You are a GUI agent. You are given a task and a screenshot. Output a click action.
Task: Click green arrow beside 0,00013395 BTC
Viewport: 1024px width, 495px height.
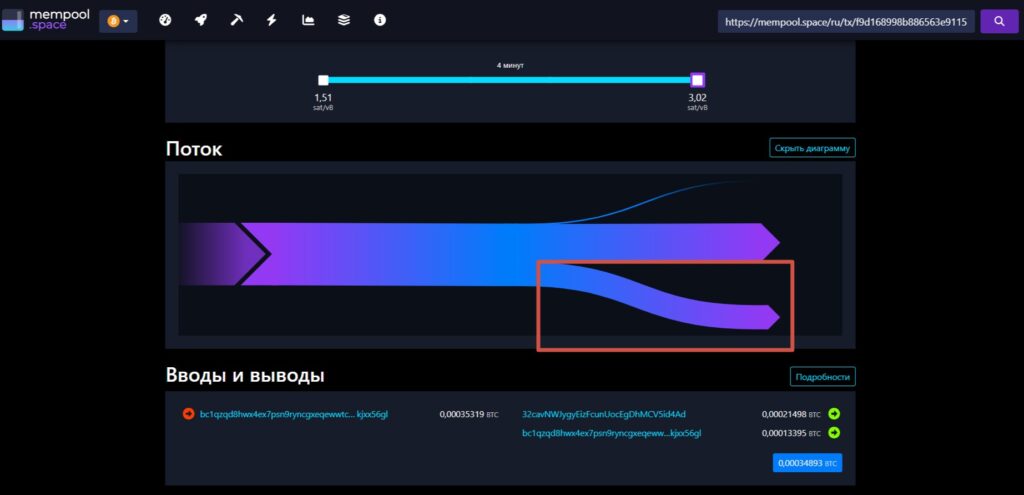pyautogui.click(x=834, y=433)
